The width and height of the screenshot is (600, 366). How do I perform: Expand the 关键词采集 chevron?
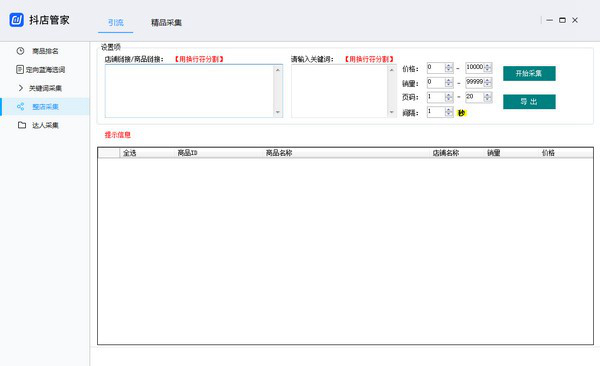coord(21,88)
